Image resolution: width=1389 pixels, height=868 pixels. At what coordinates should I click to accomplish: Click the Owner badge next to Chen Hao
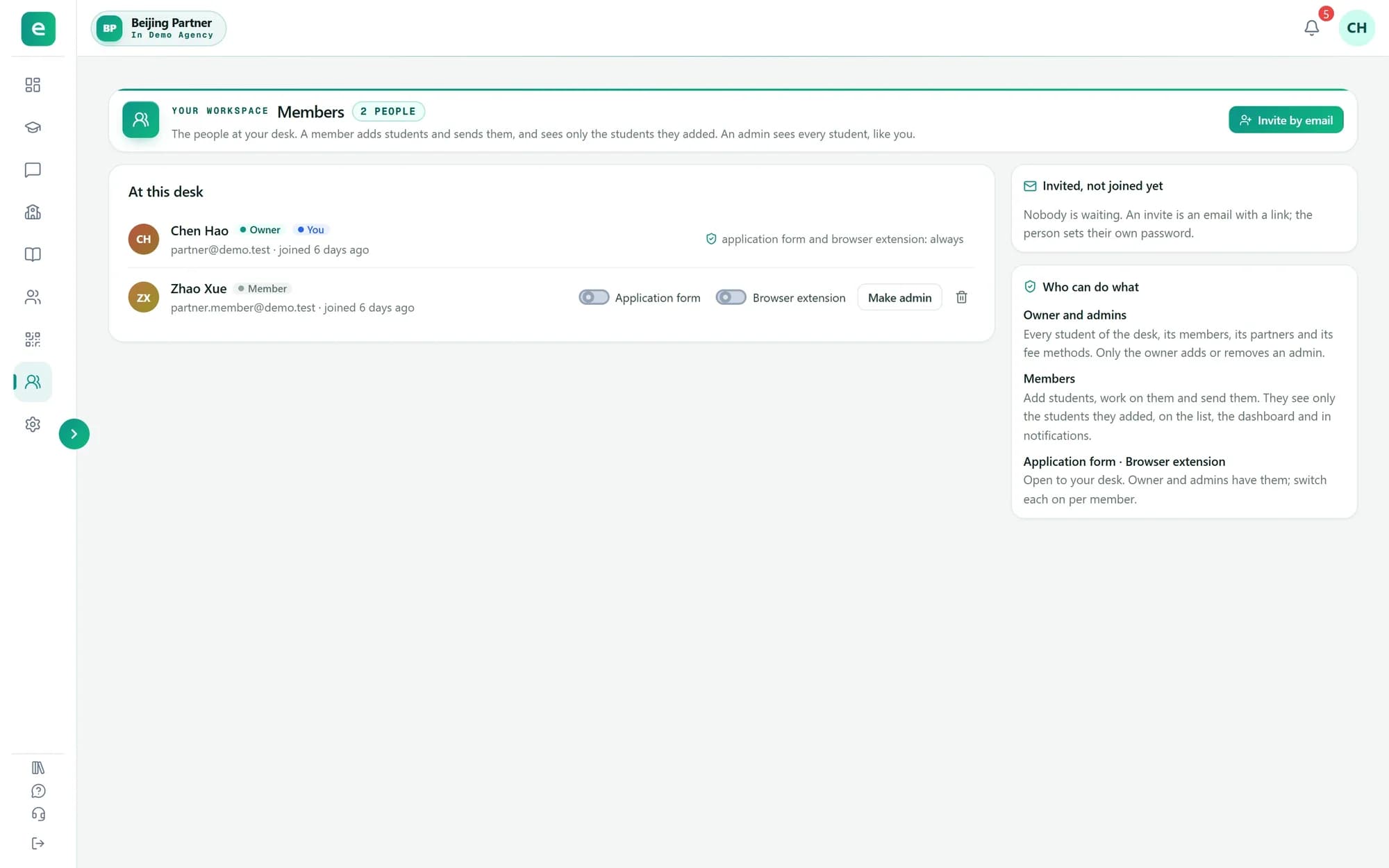pyautogui.click(x=260, y=230)
